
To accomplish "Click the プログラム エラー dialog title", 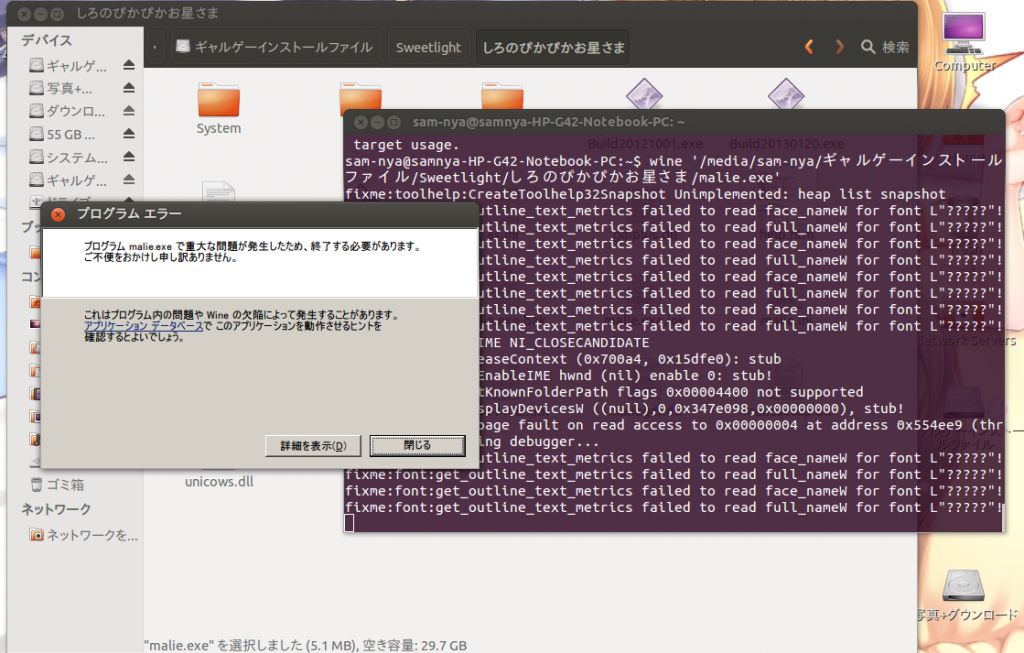I will (x=129, y=214).
